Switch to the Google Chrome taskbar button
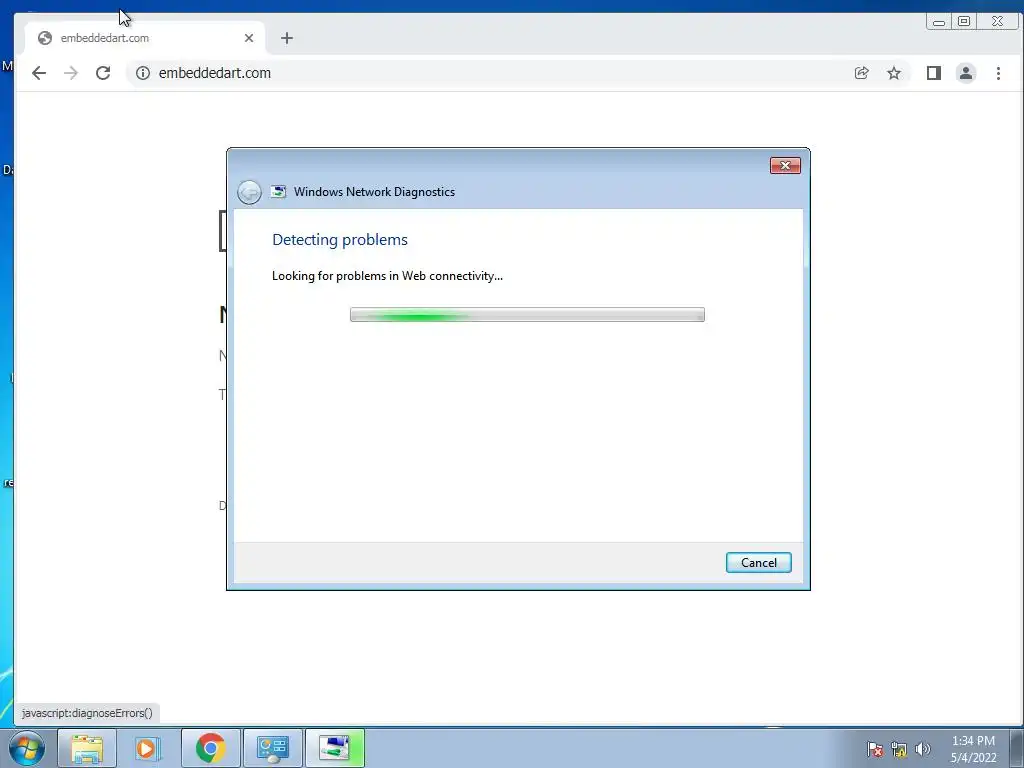This screenshot has width=1024, height=768. click(210, 748)
